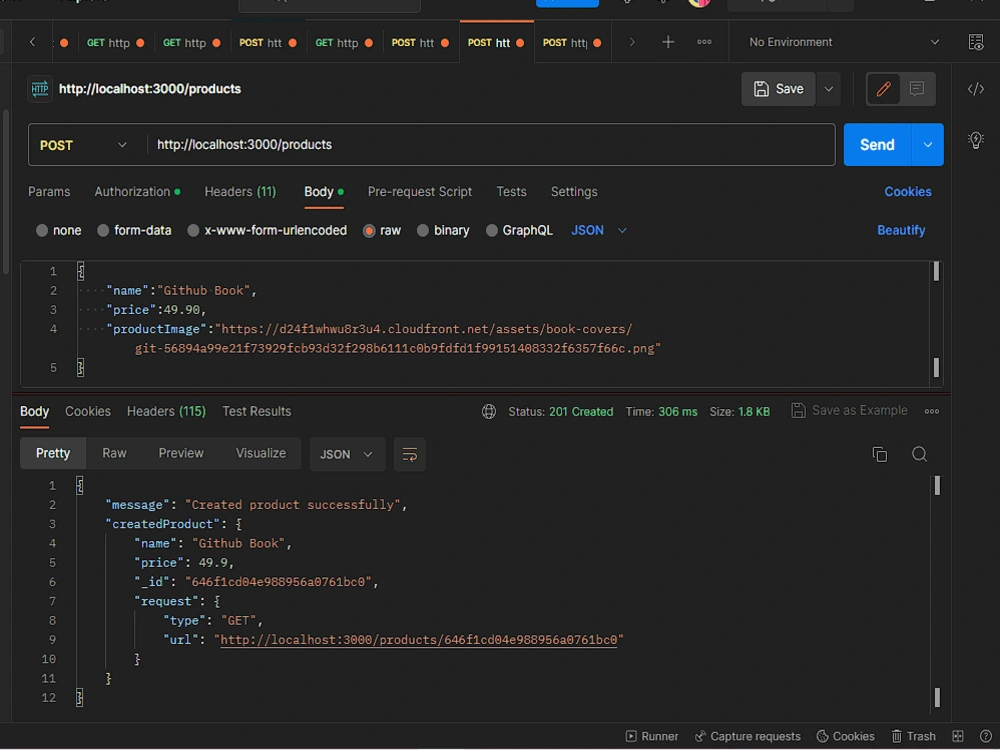Toggle line wrap in response viewer
Viewport: 1000px width, 750px height.
coord(409,454)
